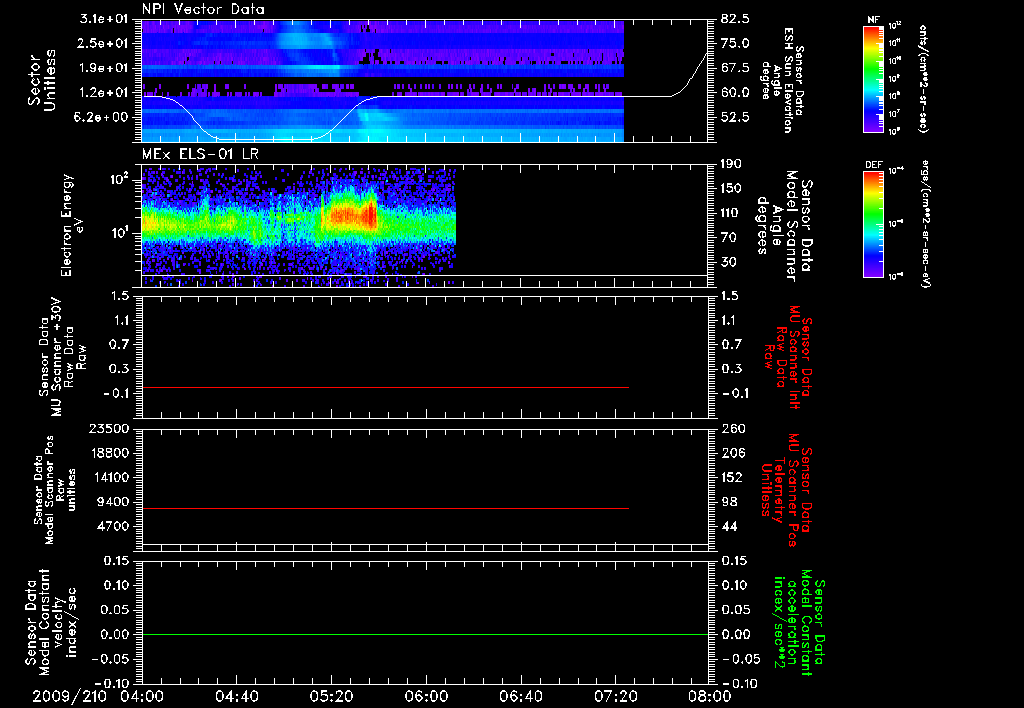The image size is (1024, 708).
Task: Click the '260' telemetry tick value
Action: [x=733, y=429]
